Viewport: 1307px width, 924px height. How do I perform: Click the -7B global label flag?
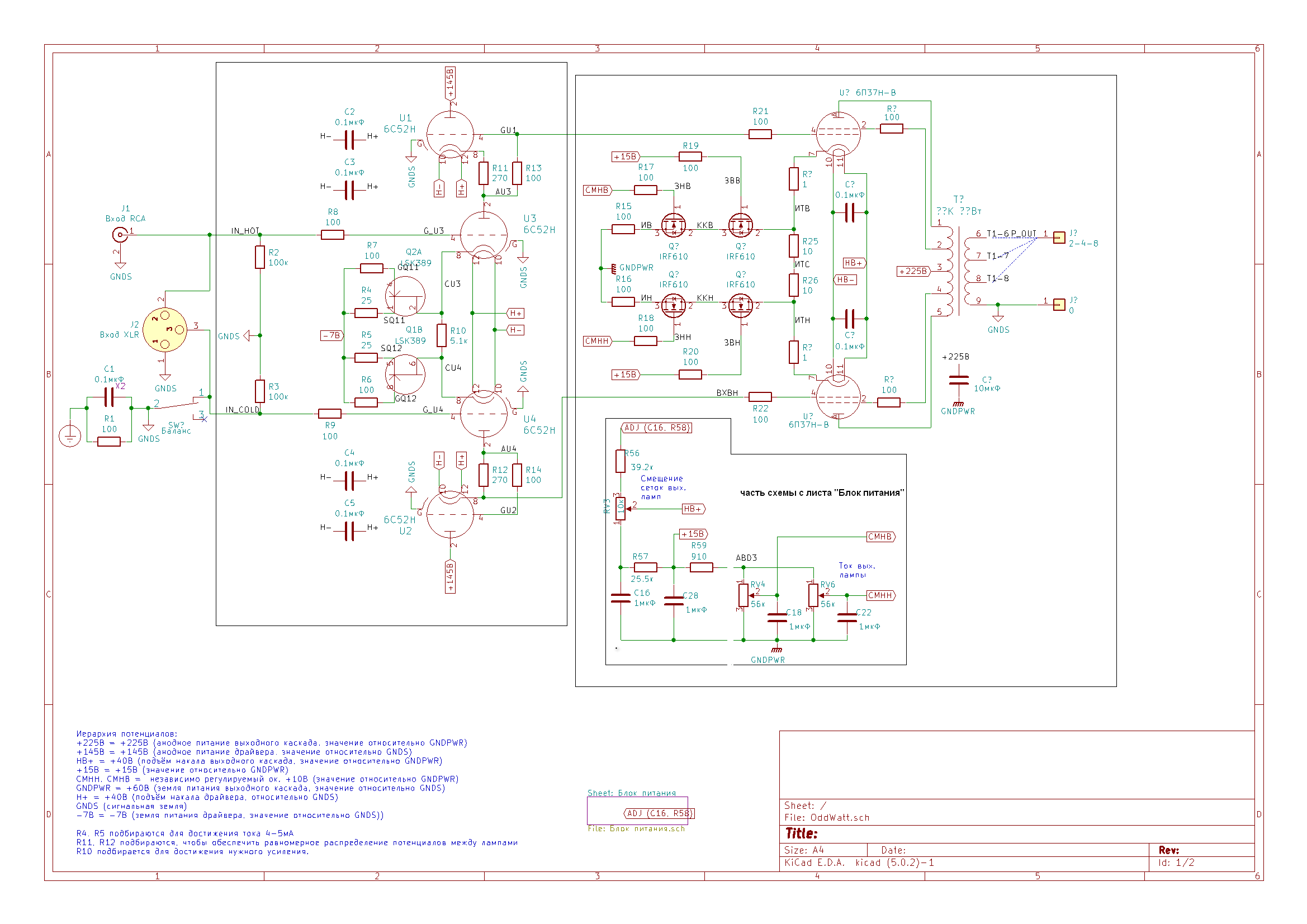tap(332, 335)
